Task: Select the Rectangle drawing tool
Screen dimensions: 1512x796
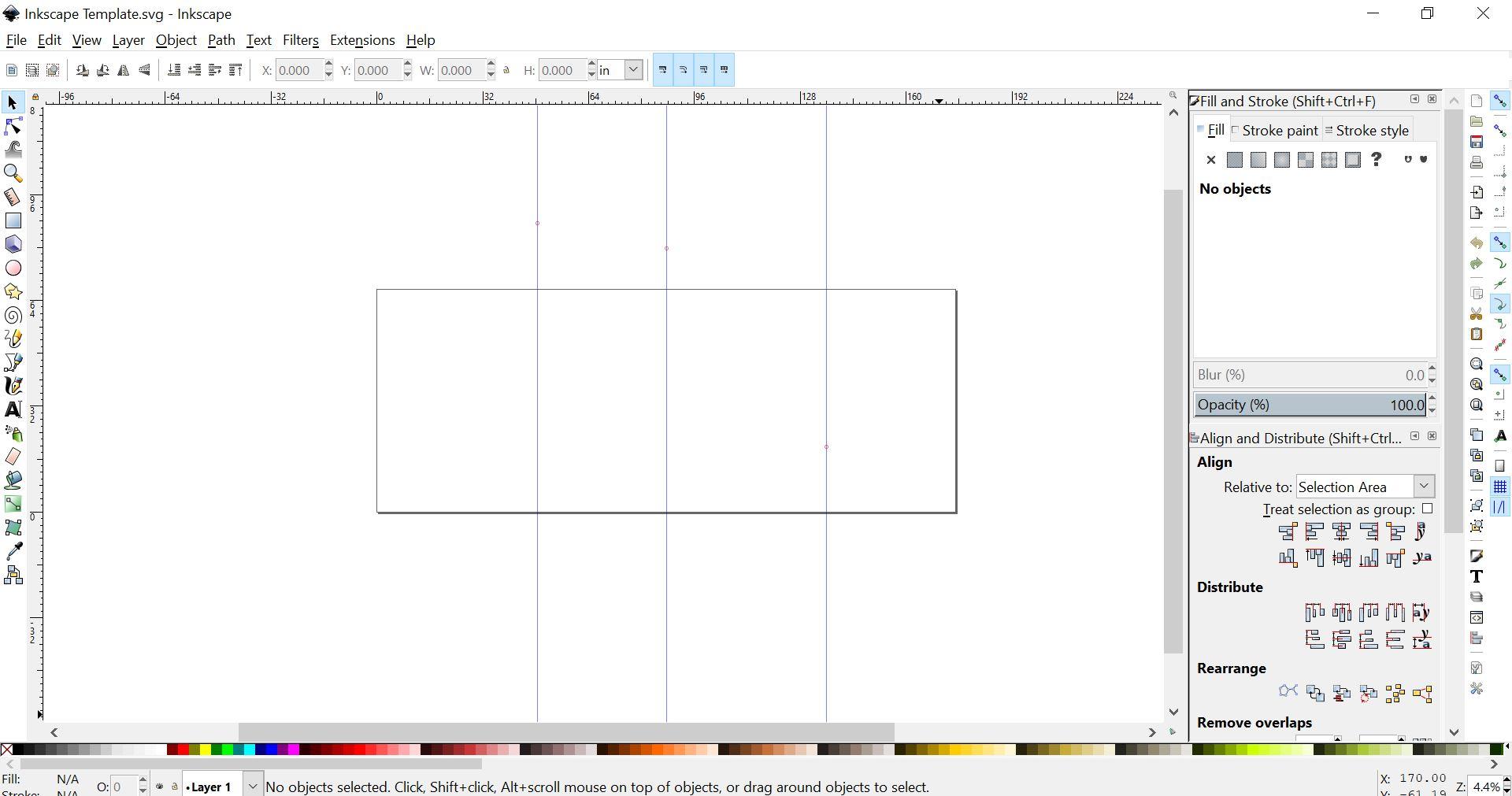Action: (x=13, y=220)
